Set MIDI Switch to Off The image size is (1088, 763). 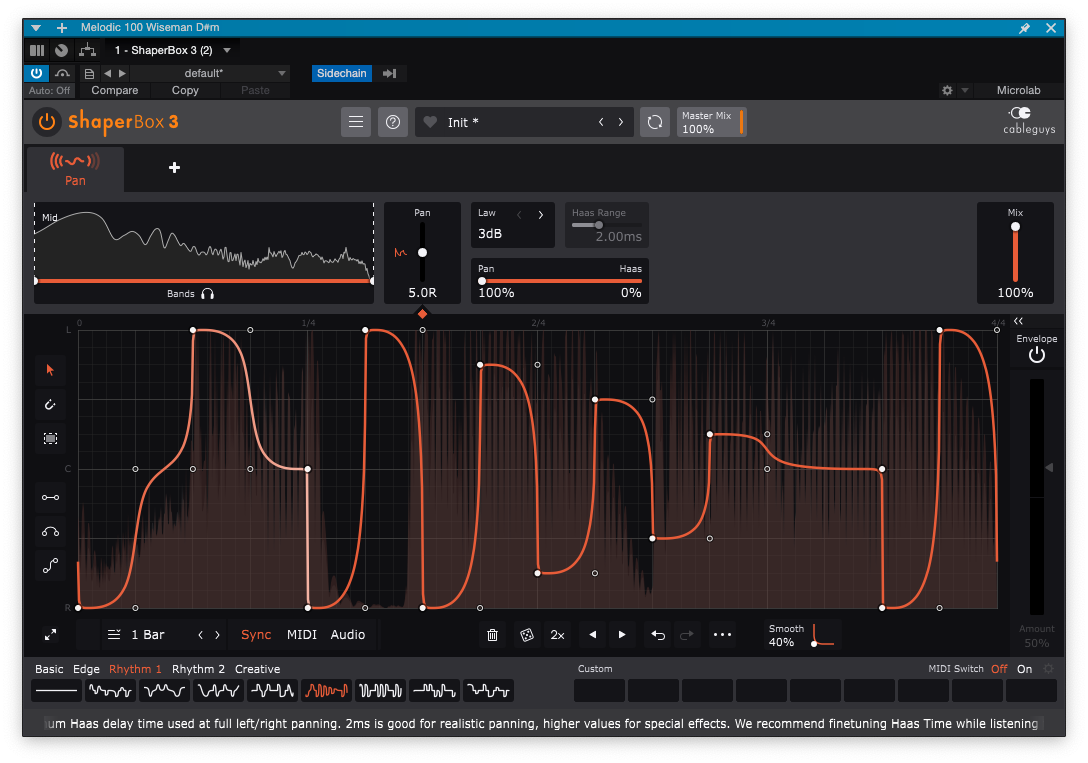click(x=999, y=669)
